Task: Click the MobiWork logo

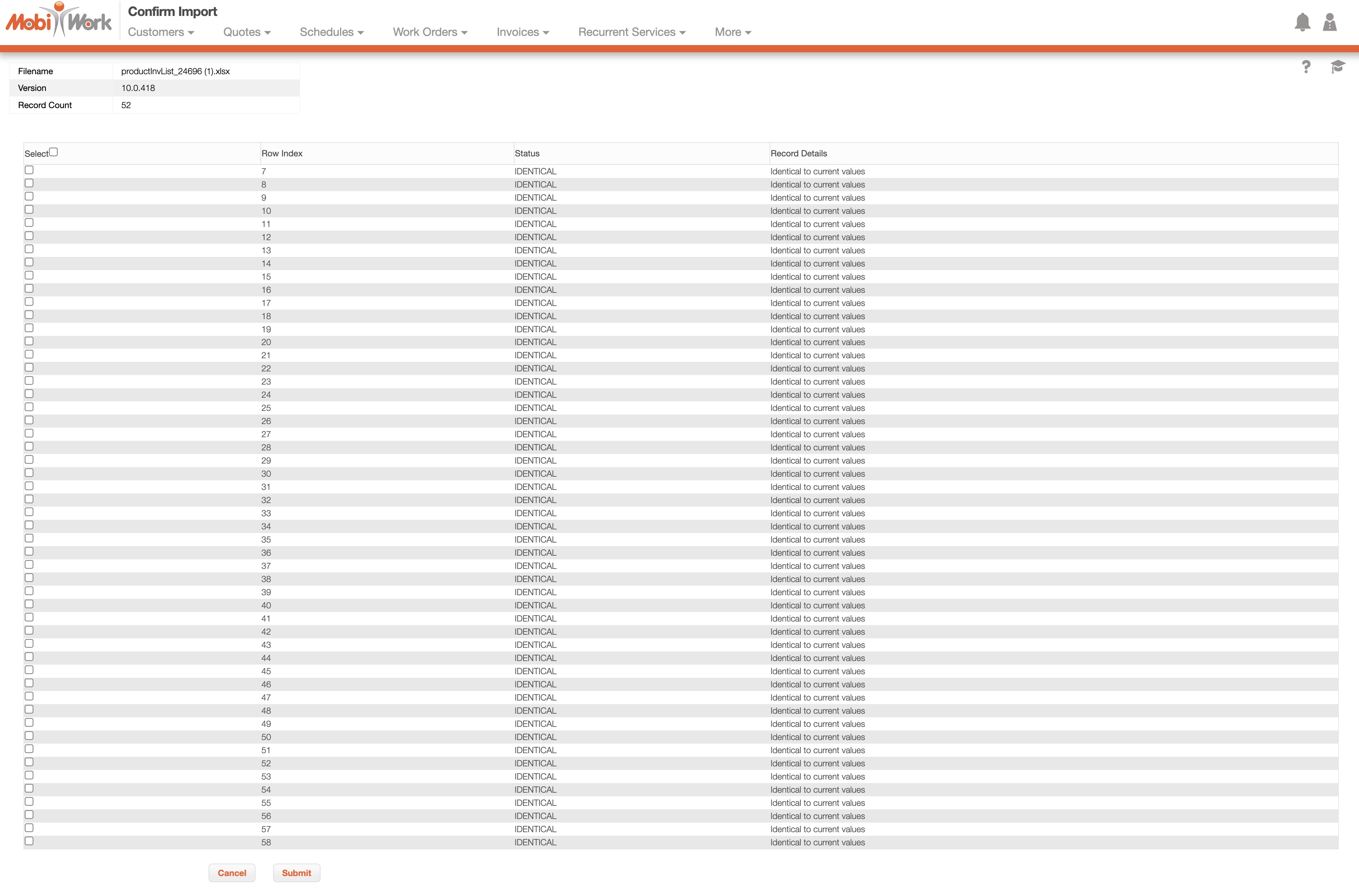Action: (x=58, y=21)
